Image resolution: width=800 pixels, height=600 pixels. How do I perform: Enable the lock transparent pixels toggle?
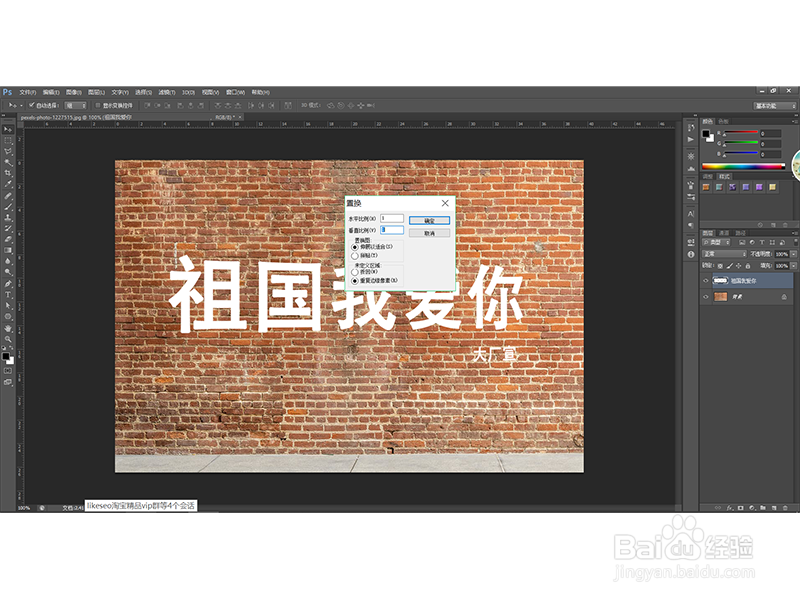[x=721, y=266]
